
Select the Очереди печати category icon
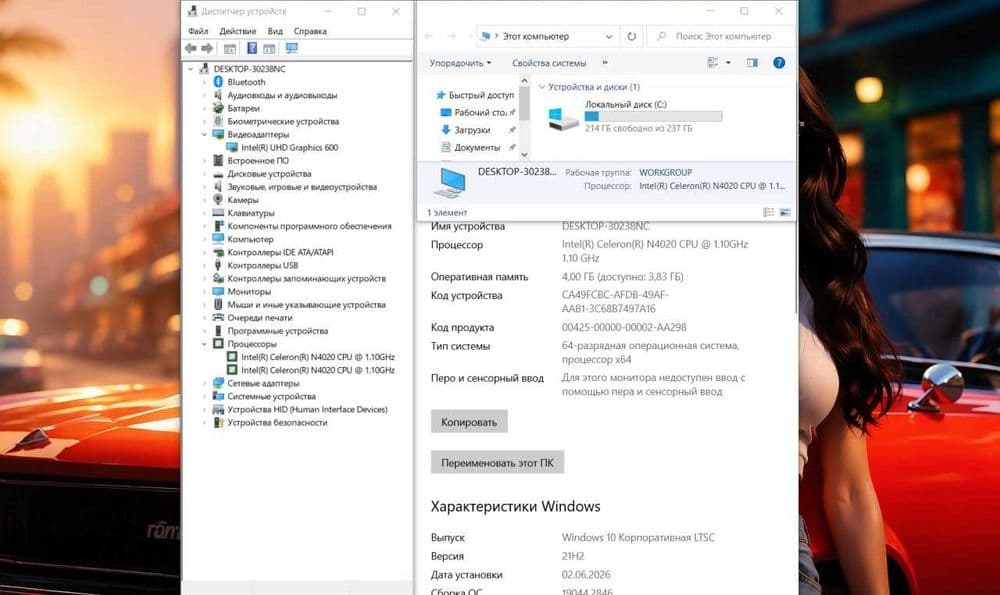tap(218, 318)
